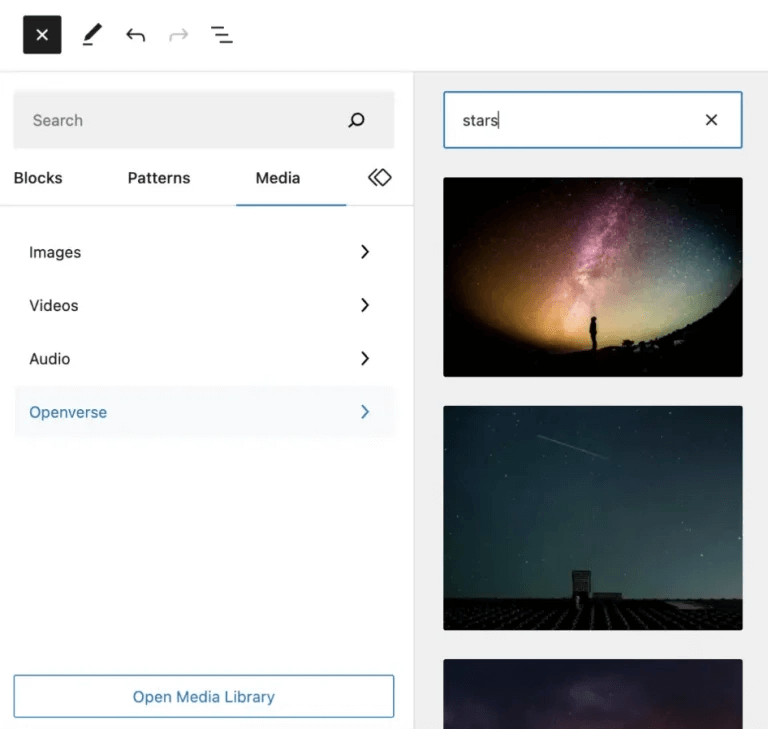Click the Open Media Library button

[204, 696]
